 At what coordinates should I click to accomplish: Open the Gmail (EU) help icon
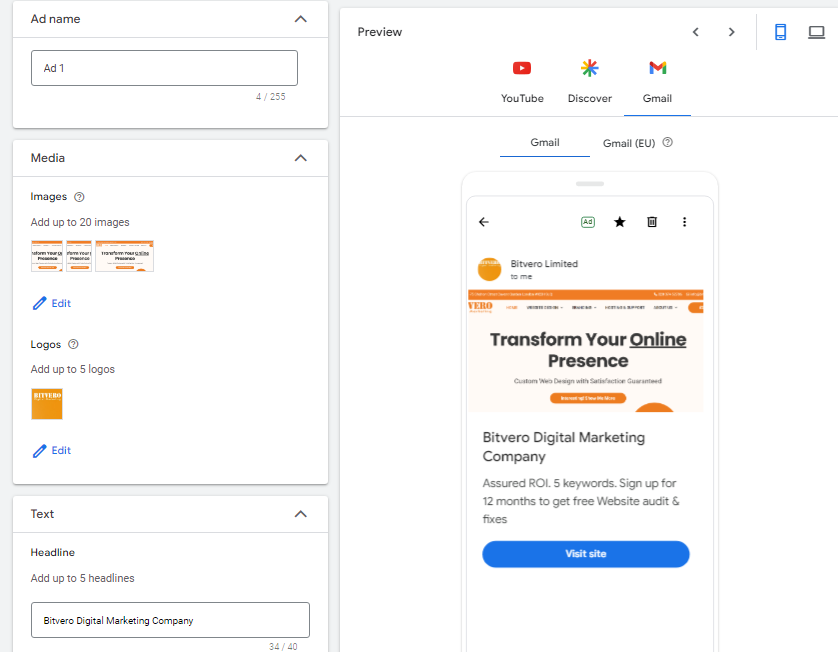coord(668,142)
